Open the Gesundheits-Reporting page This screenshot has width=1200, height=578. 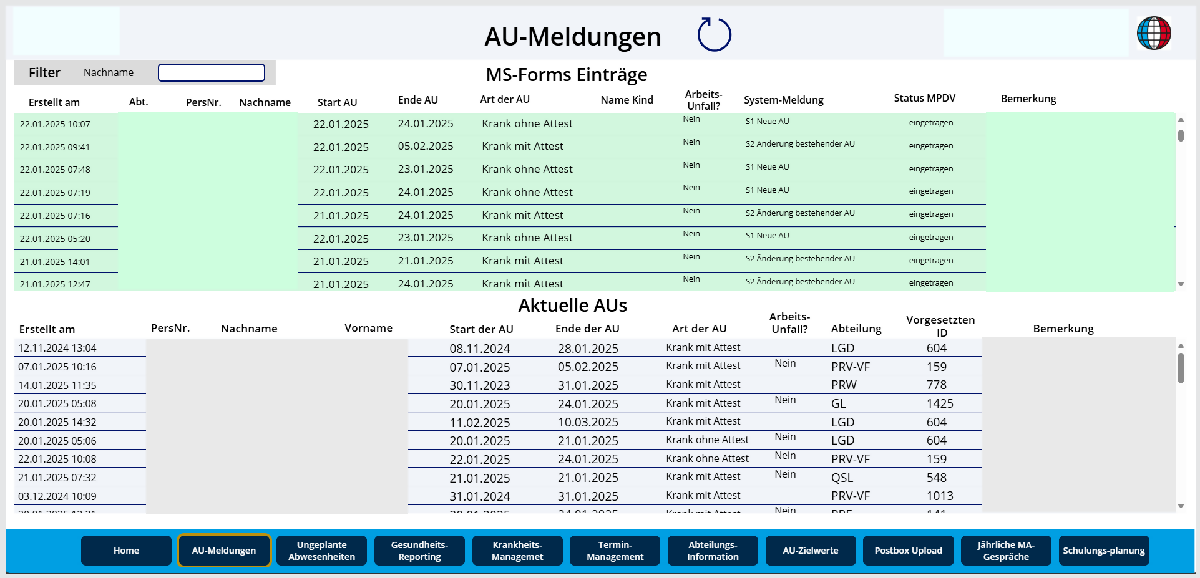tap(419, 550)
